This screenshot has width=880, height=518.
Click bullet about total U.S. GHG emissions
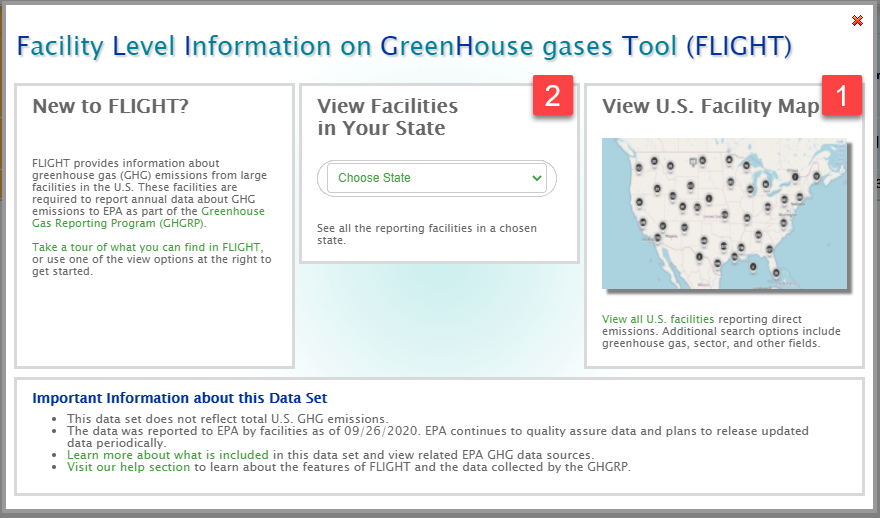[228, 419]
